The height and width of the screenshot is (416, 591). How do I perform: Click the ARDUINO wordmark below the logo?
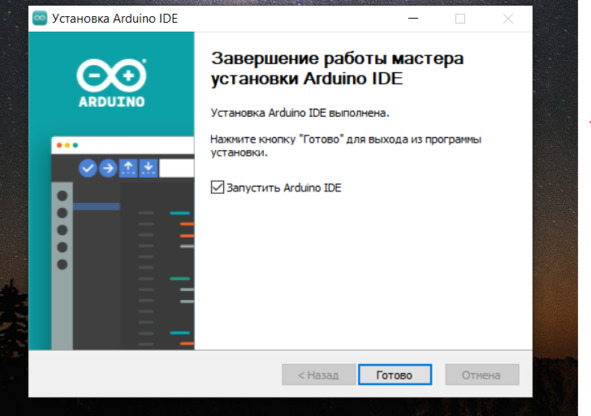click(112, 102)
